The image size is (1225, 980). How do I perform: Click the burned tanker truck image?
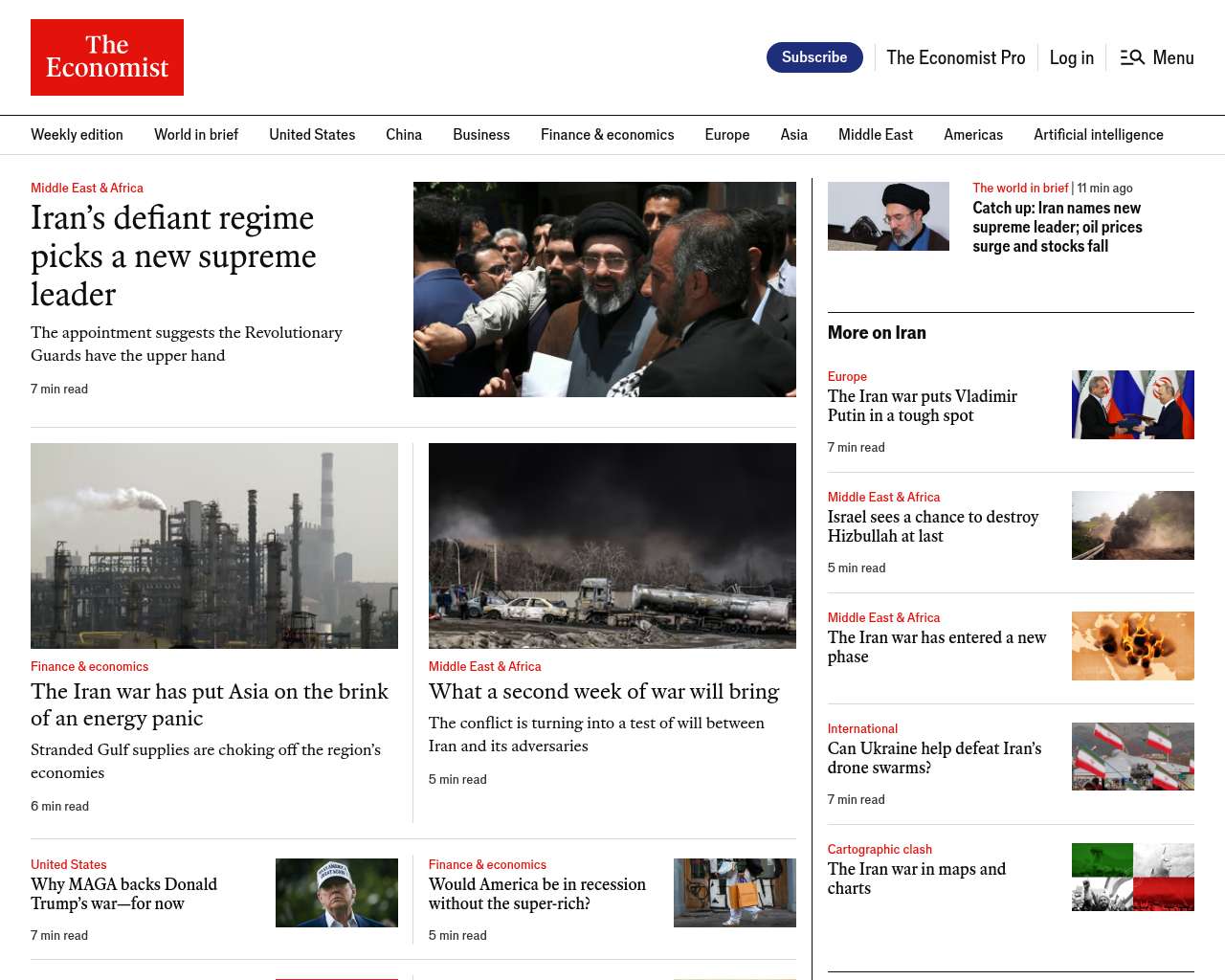tap(612, 546)
